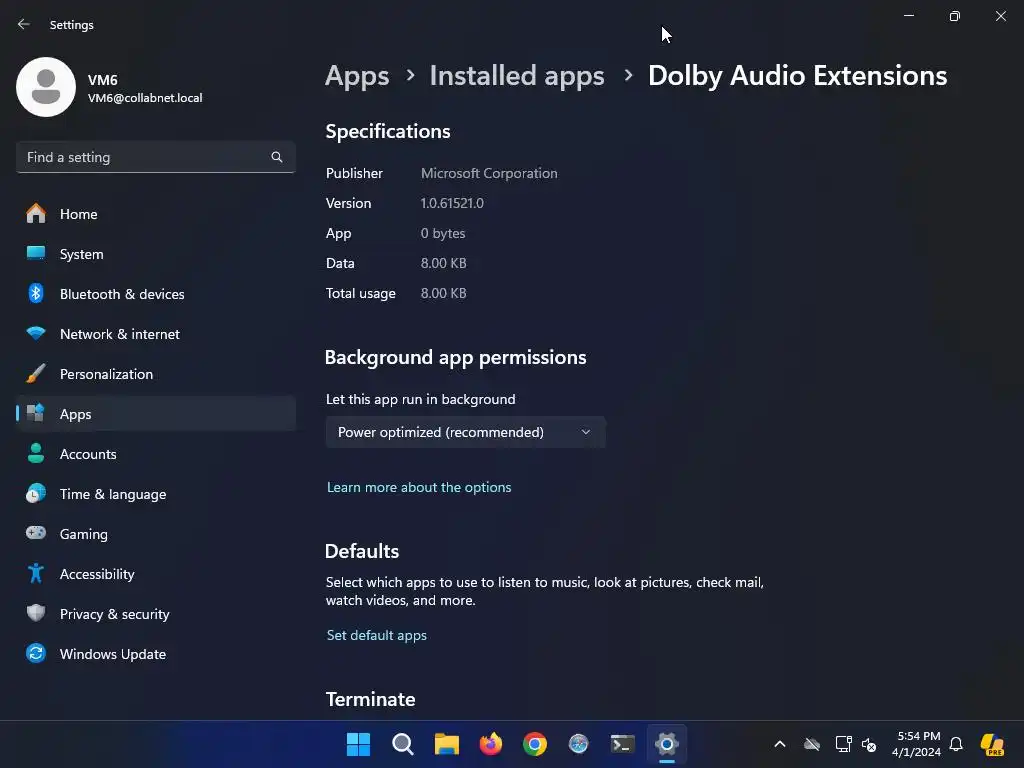Click the Gaming controller icon in sidebar
Viewport: 1024px width, 768px height.
tap(36, 534)
